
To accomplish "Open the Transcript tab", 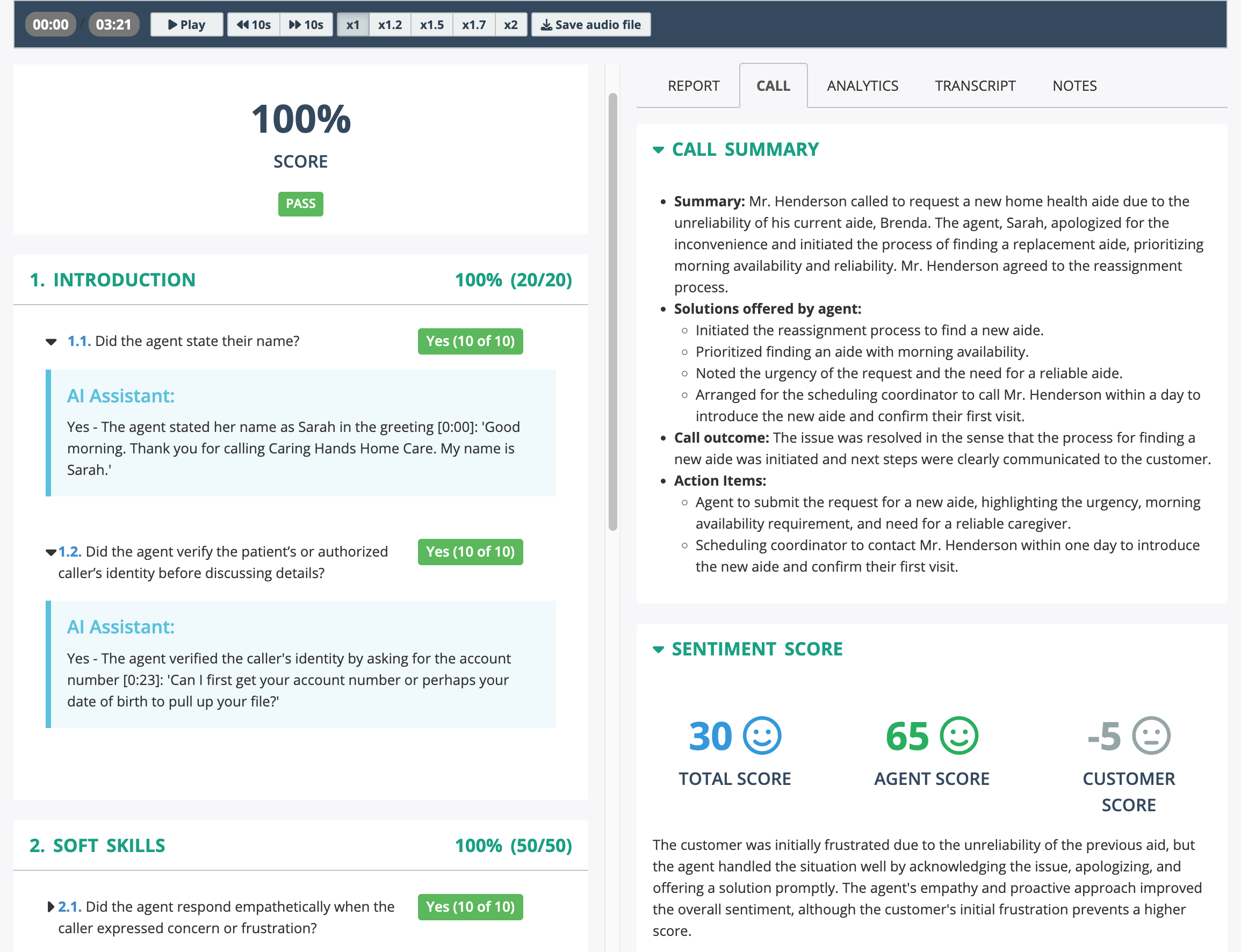I will (975, 85).
